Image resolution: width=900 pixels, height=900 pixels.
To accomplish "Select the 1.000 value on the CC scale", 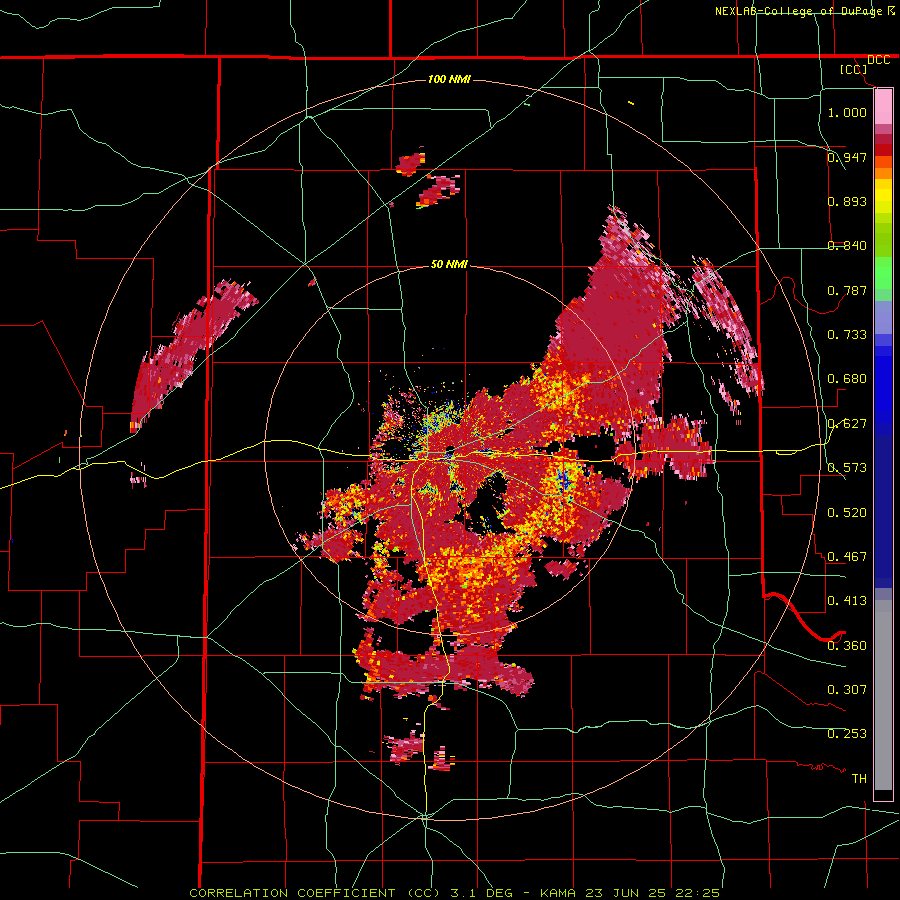I will coord(847,112).
